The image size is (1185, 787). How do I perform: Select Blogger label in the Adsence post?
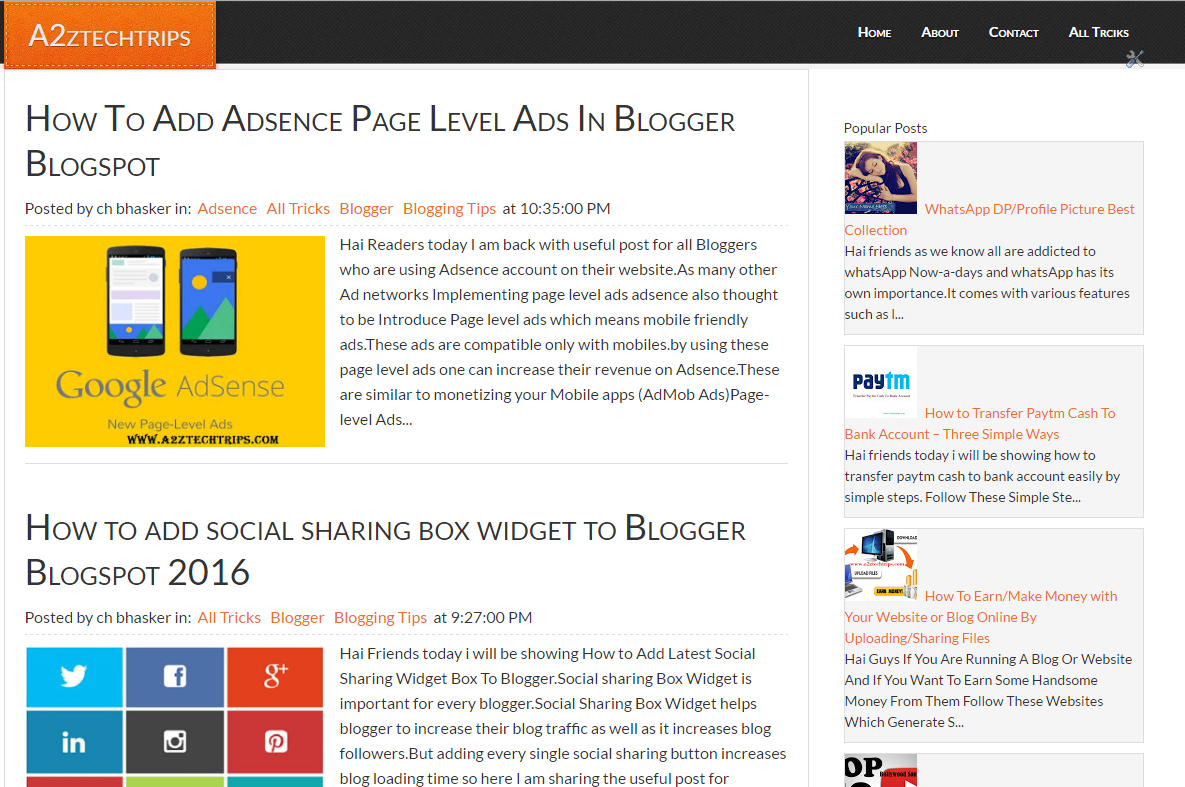(x=366, y=209)
